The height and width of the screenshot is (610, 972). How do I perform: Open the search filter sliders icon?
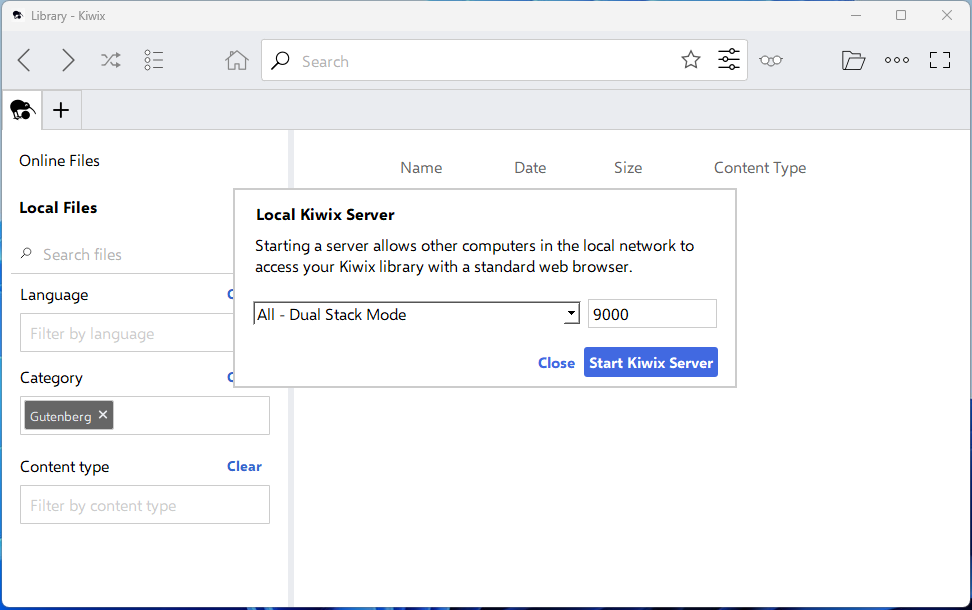(x=728, y=60)
